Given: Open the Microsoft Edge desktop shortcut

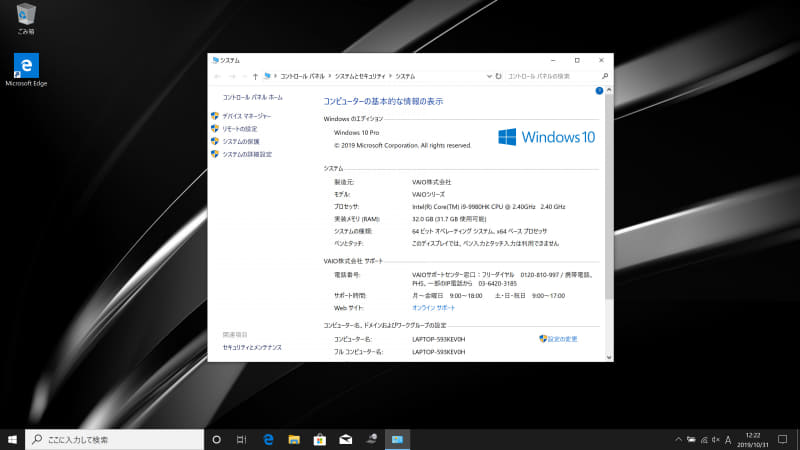Looking at the screenshot, I should pyautogui.click(x=26, y=70).
